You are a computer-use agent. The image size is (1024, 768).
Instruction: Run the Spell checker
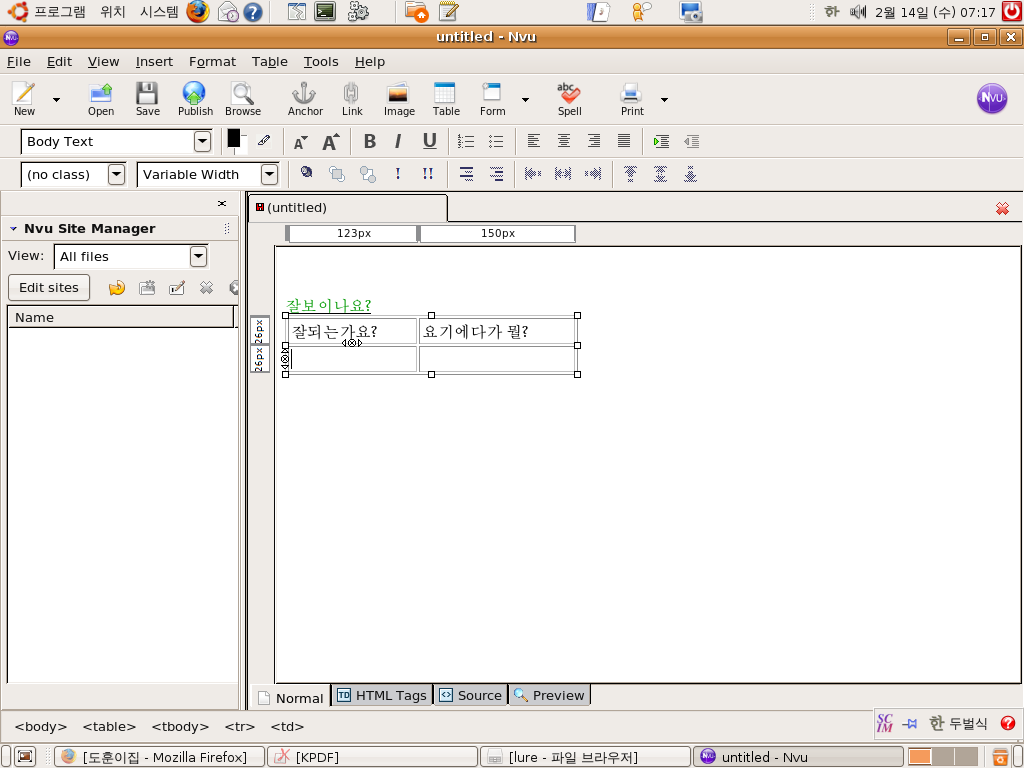click(x=569, y=99)
